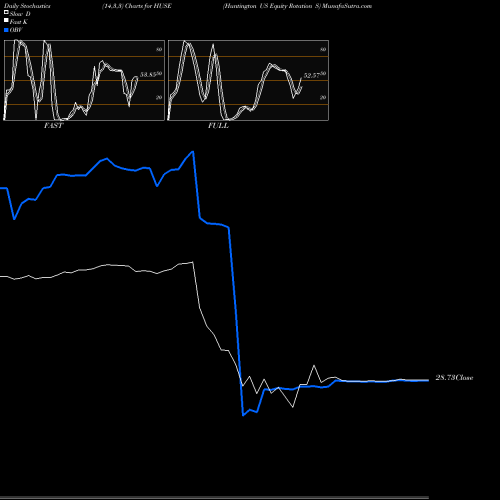
Task: Select the 'OBV' legend label
Action: tap(16, 30)
